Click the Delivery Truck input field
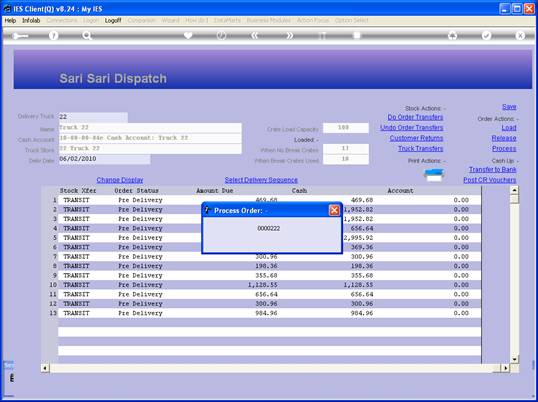 pos(93,117)
